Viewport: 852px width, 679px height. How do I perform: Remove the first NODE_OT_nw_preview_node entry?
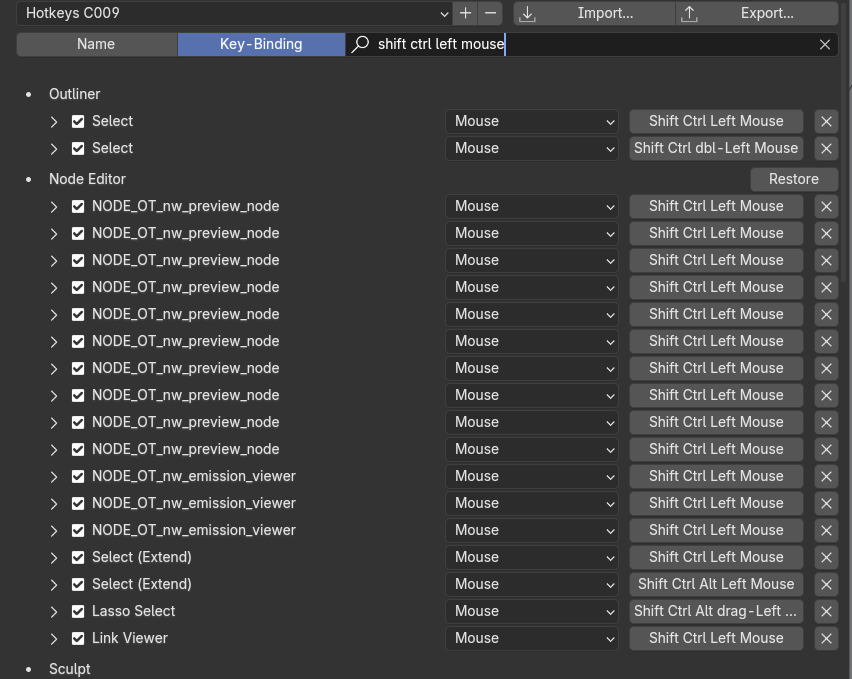826,206
